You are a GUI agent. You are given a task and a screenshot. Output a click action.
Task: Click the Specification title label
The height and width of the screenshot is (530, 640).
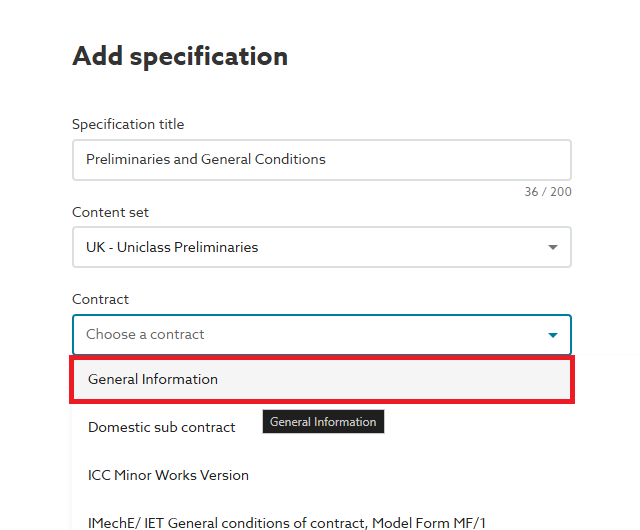[128, 125]
